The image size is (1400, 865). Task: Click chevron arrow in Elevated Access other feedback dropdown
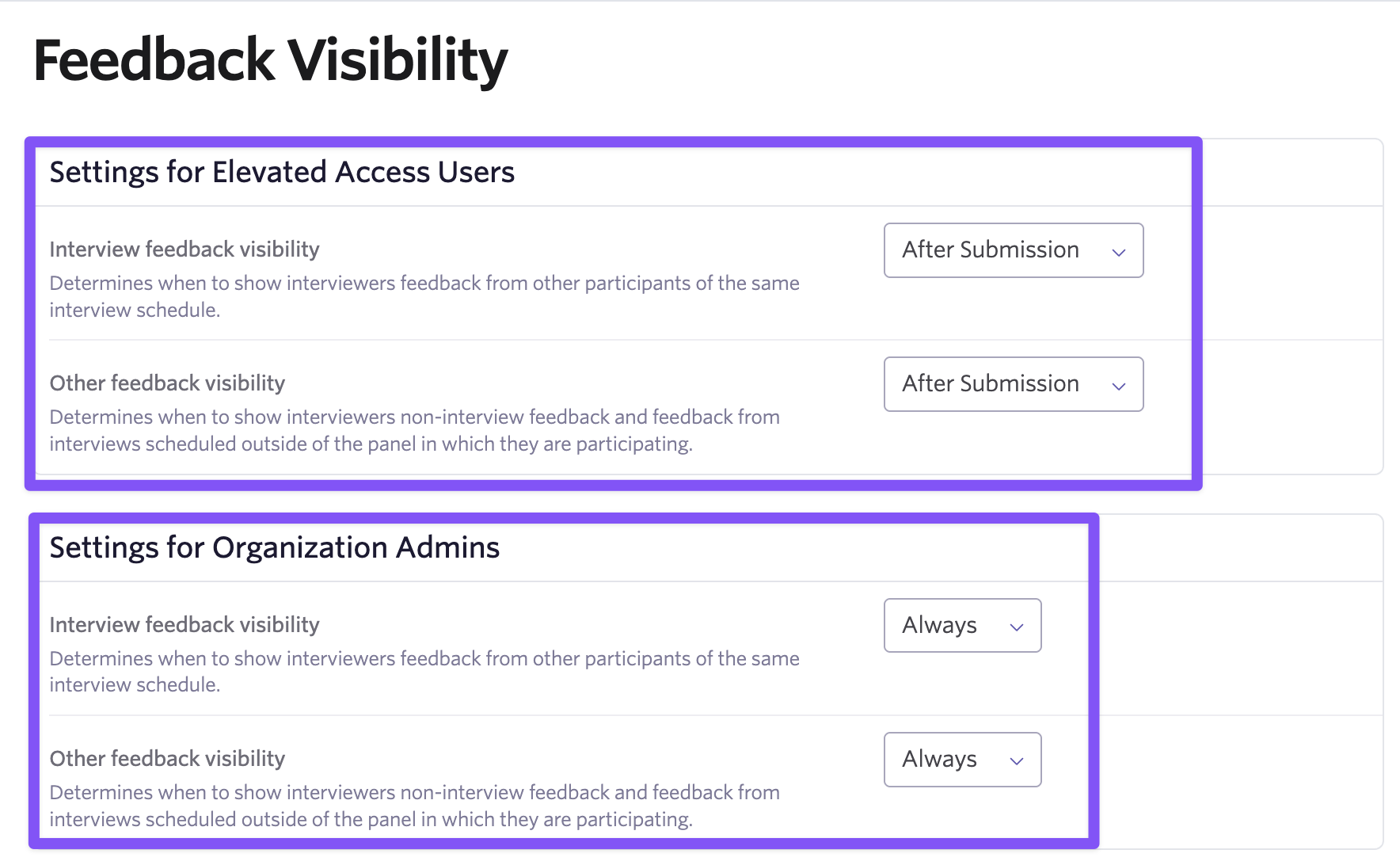click(x=1118, y=387)
